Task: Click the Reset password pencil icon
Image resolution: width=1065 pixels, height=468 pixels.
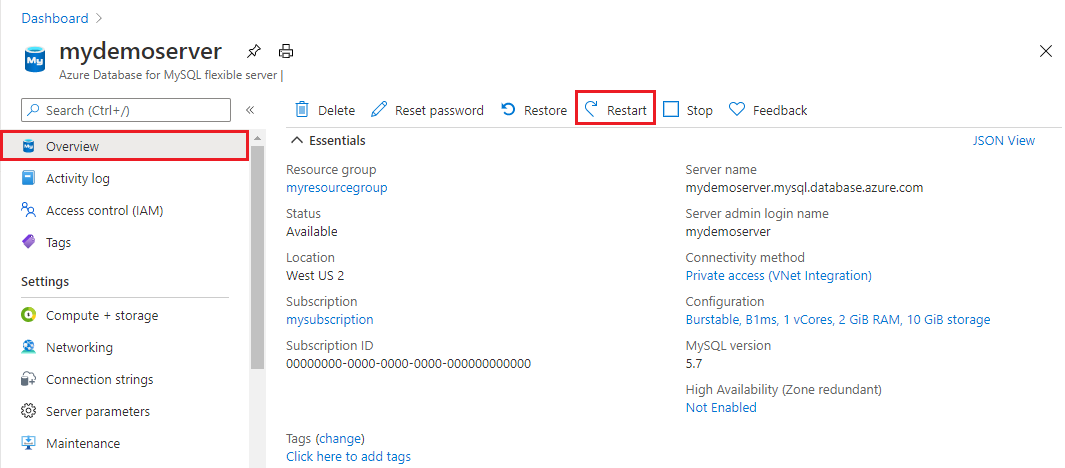Action: pos(379,110)
